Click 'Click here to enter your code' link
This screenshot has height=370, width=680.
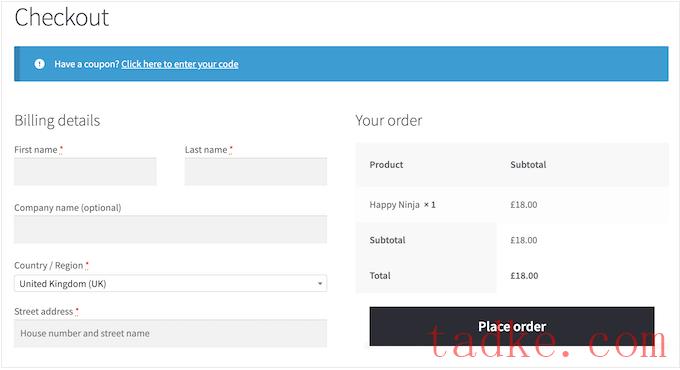(180, 64)
